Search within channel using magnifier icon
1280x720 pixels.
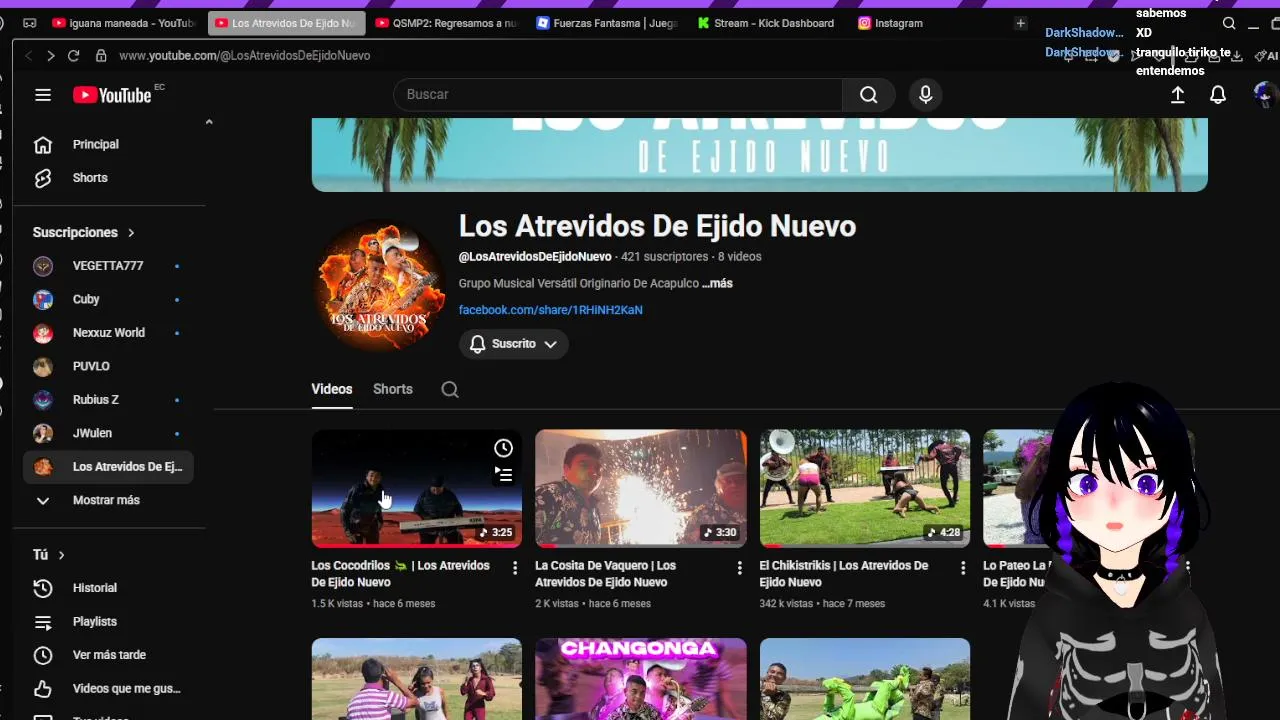(450, 389)
